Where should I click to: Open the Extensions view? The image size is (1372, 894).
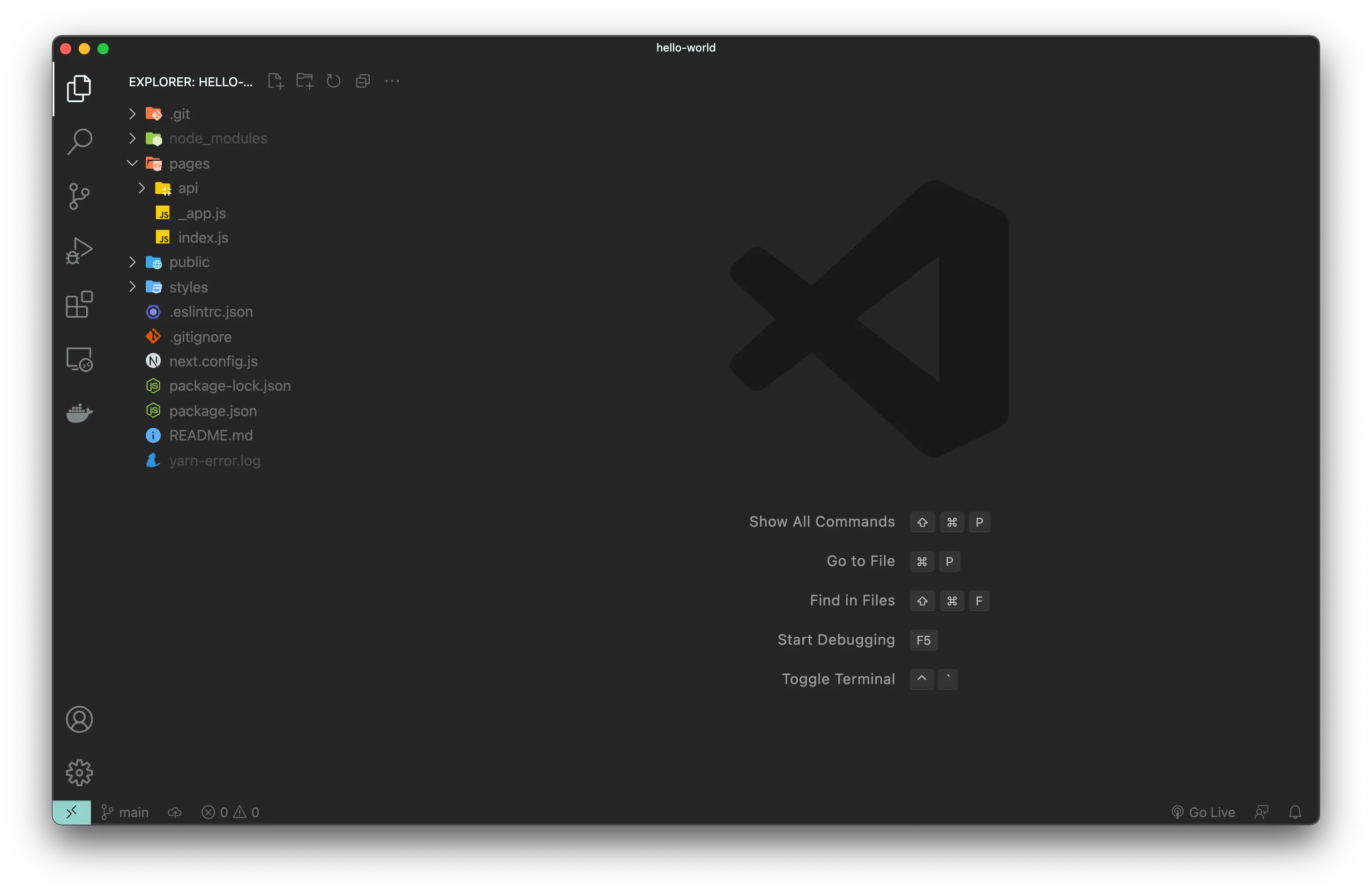(79, 305)
